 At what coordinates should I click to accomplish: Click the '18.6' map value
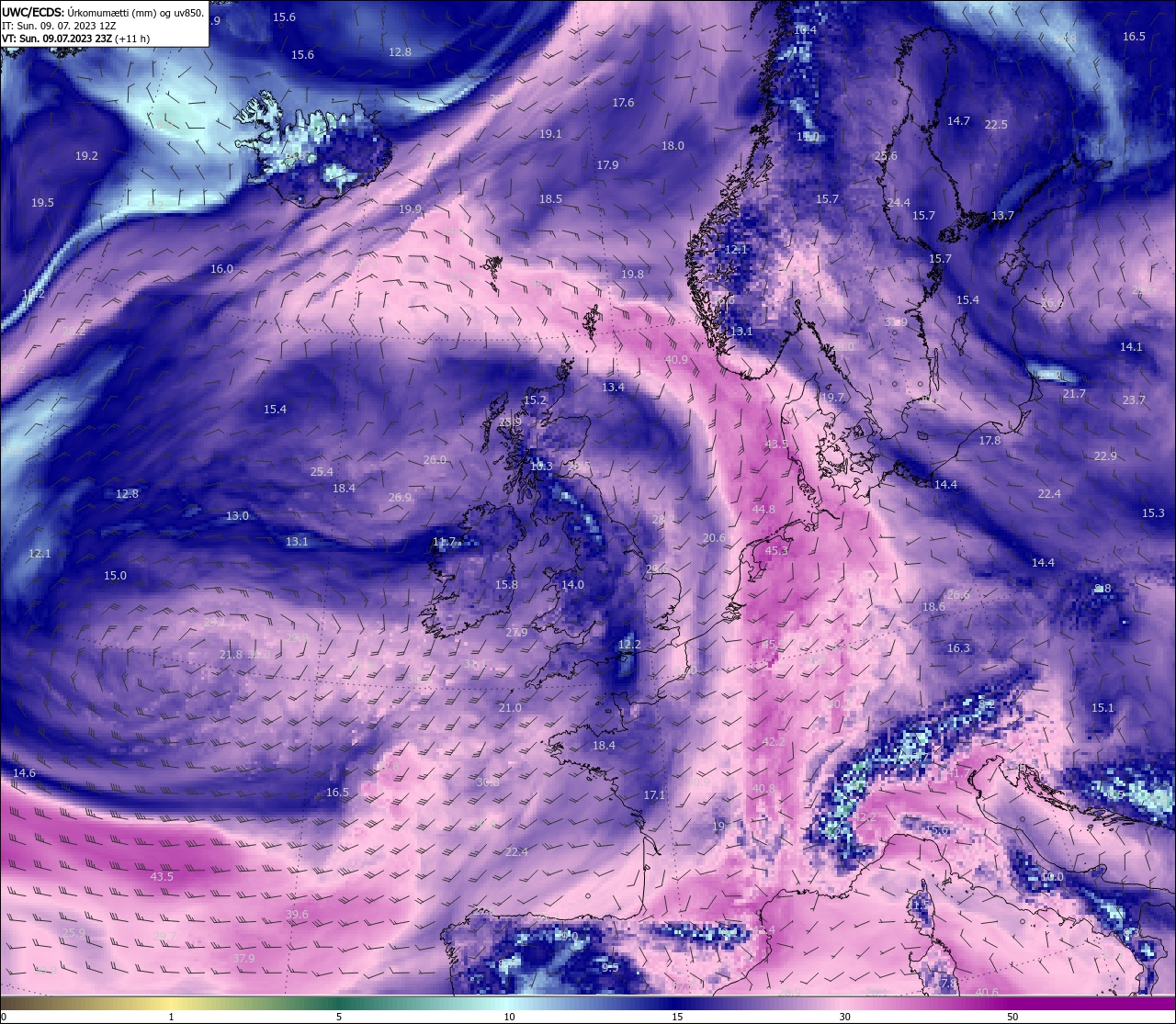933,607
